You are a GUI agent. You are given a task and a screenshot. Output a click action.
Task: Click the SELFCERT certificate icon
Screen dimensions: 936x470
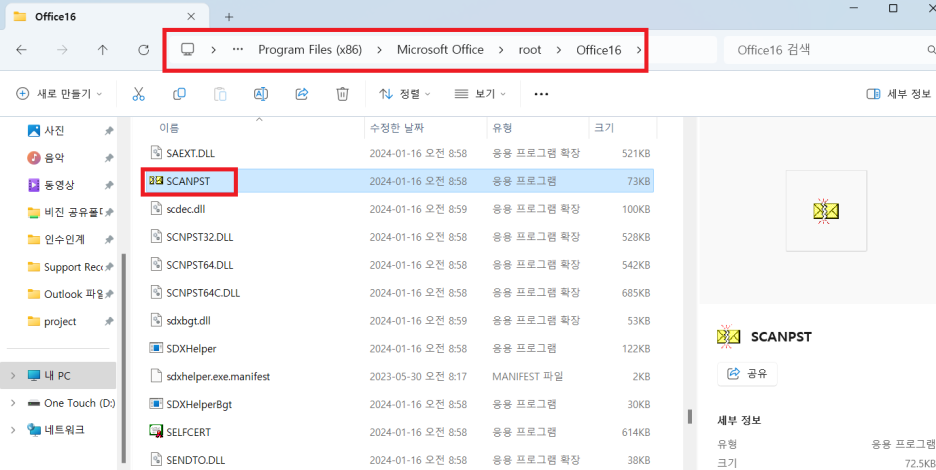pos(156,432)
